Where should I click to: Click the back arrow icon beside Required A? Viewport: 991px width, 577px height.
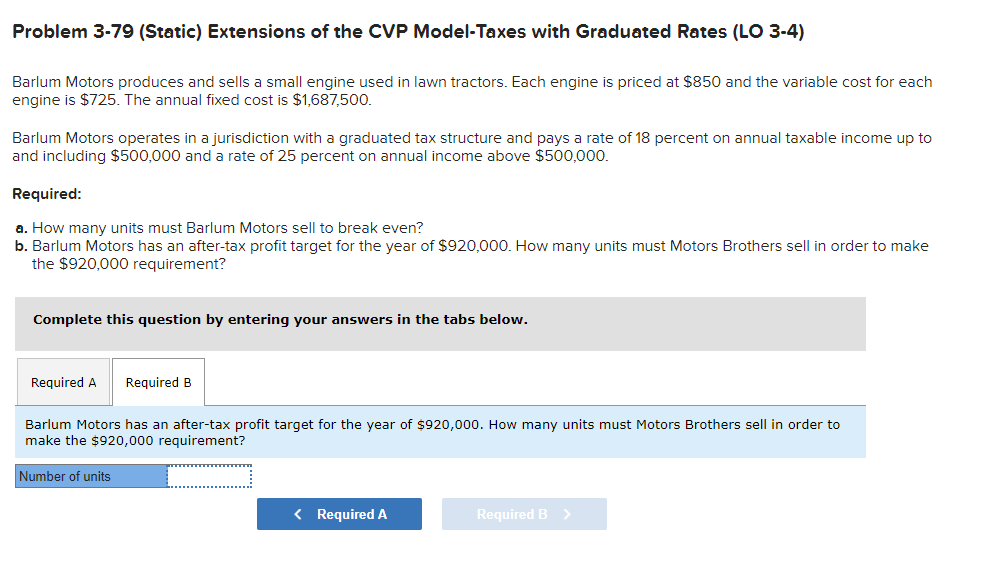[x=297, y=513]
